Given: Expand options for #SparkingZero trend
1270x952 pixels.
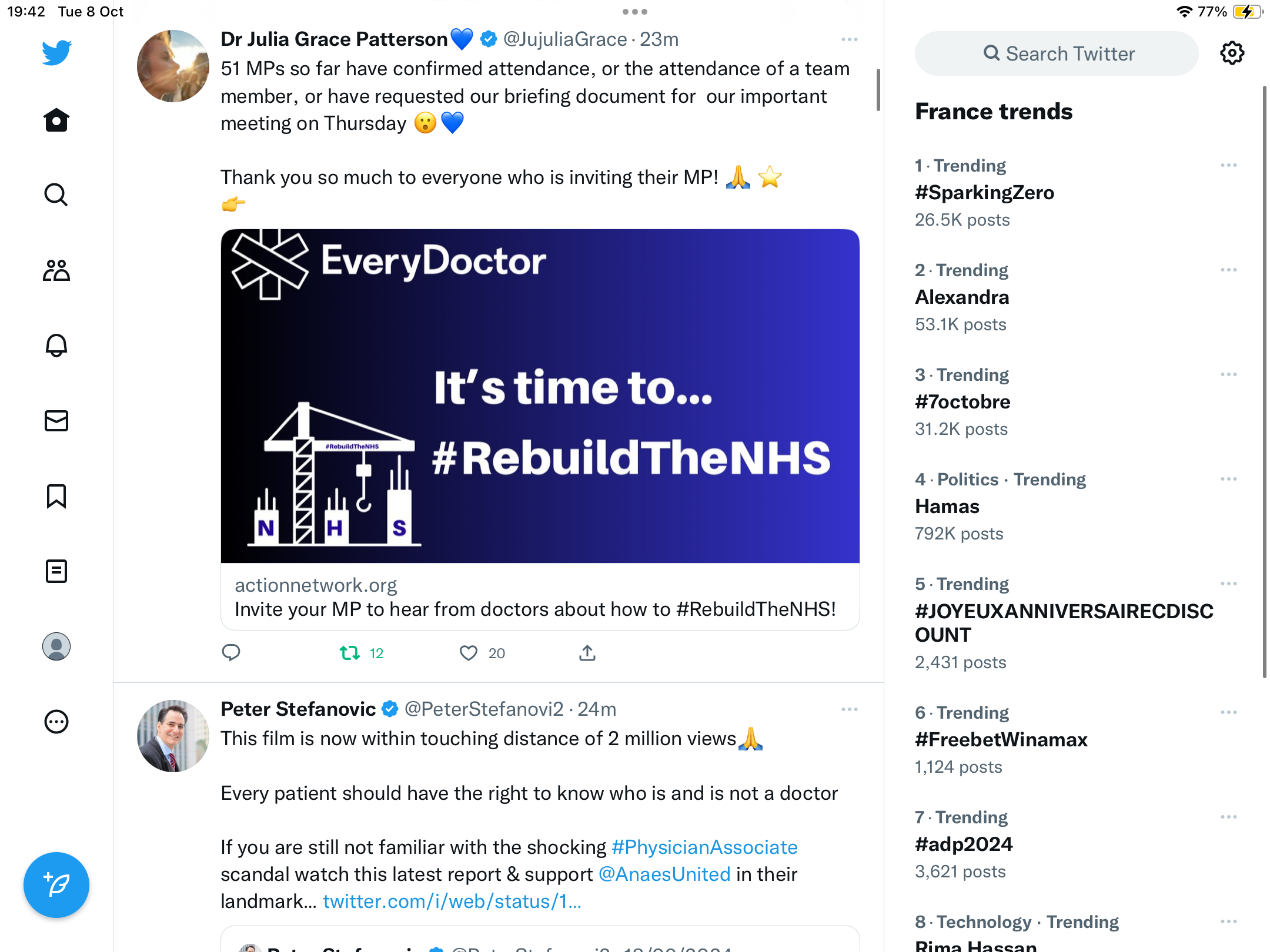Looking at the screenshot, I should pyautogui.click(x=1228, y=165).
